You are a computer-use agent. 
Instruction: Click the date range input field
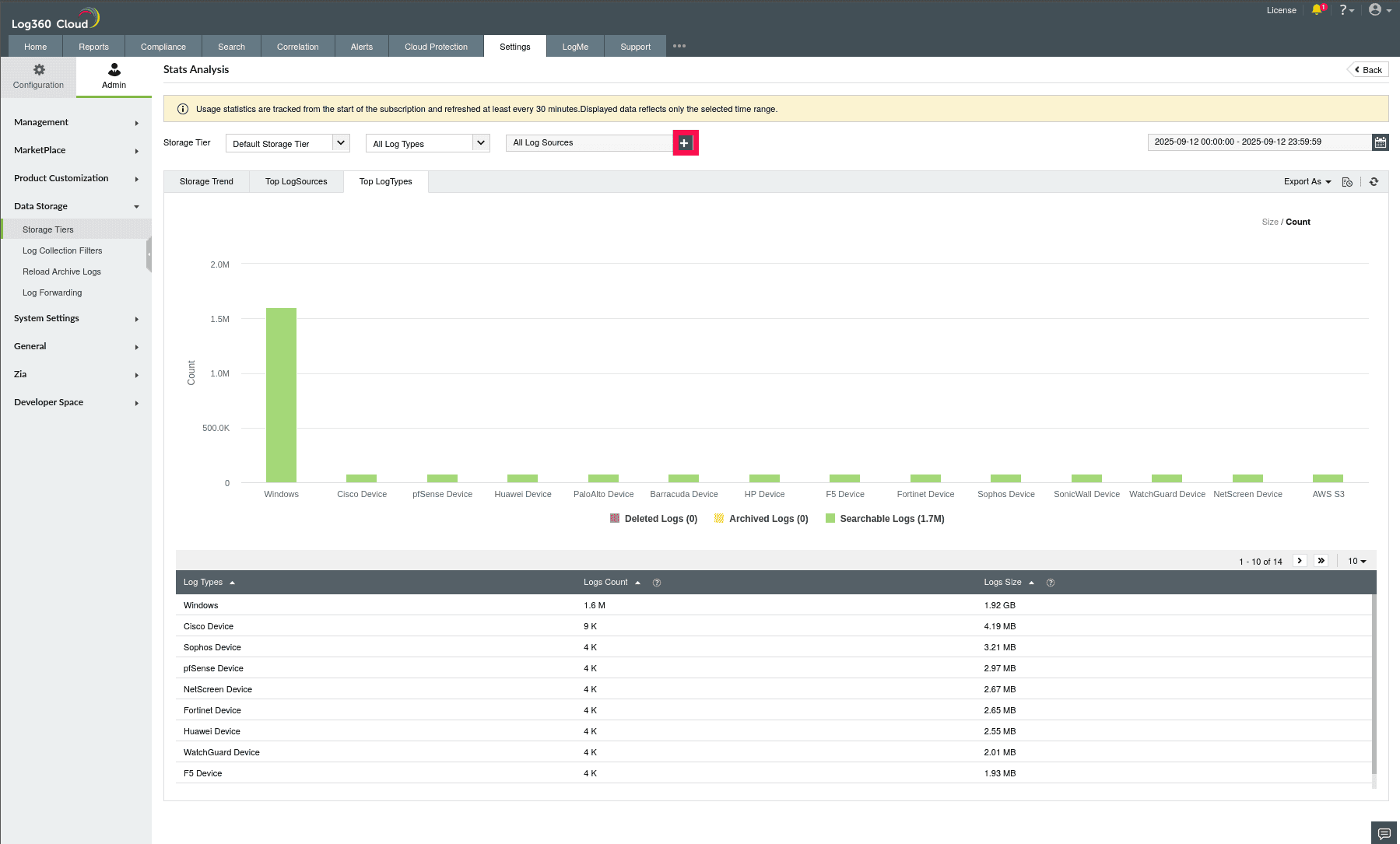[x=1260, y=142]
